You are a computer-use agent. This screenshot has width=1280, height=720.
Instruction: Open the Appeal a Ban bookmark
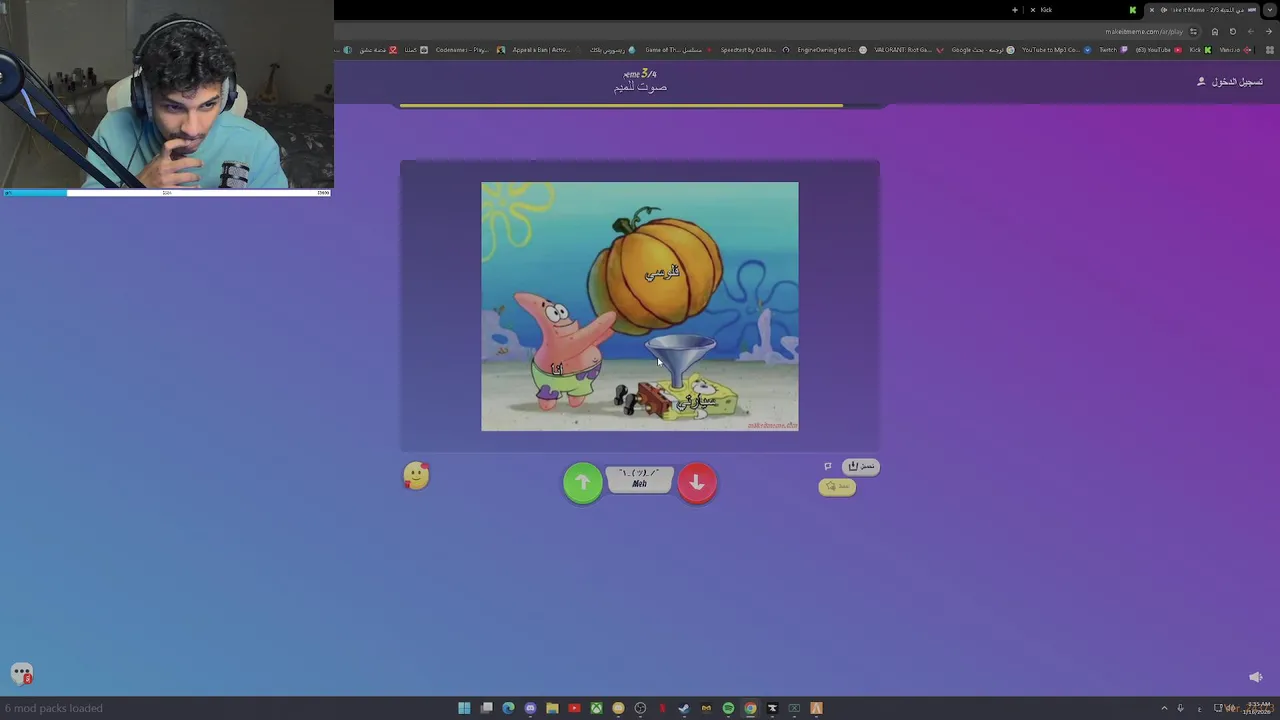click(548, 50)
